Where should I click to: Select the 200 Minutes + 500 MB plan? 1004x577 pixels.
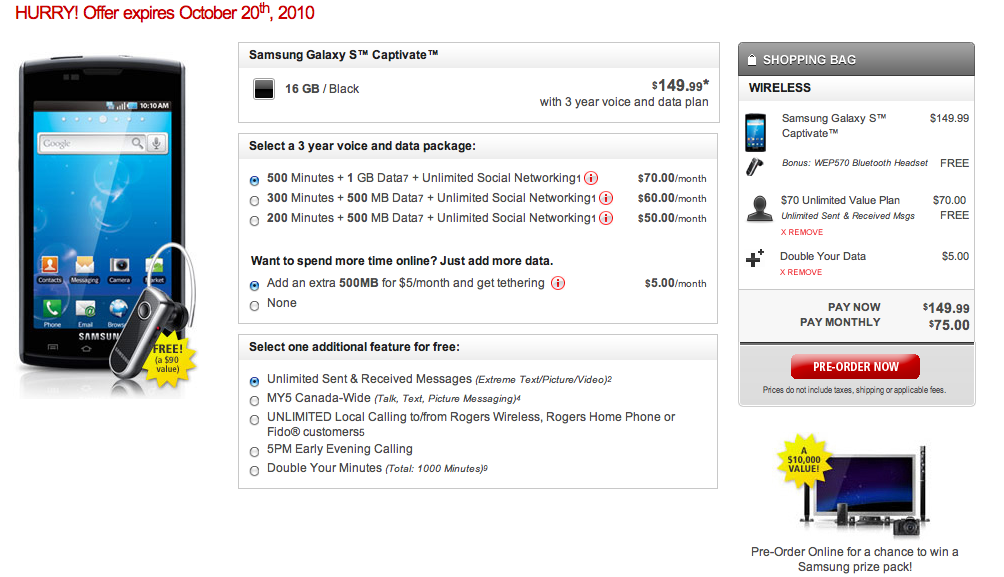click(x=255, y=219)
